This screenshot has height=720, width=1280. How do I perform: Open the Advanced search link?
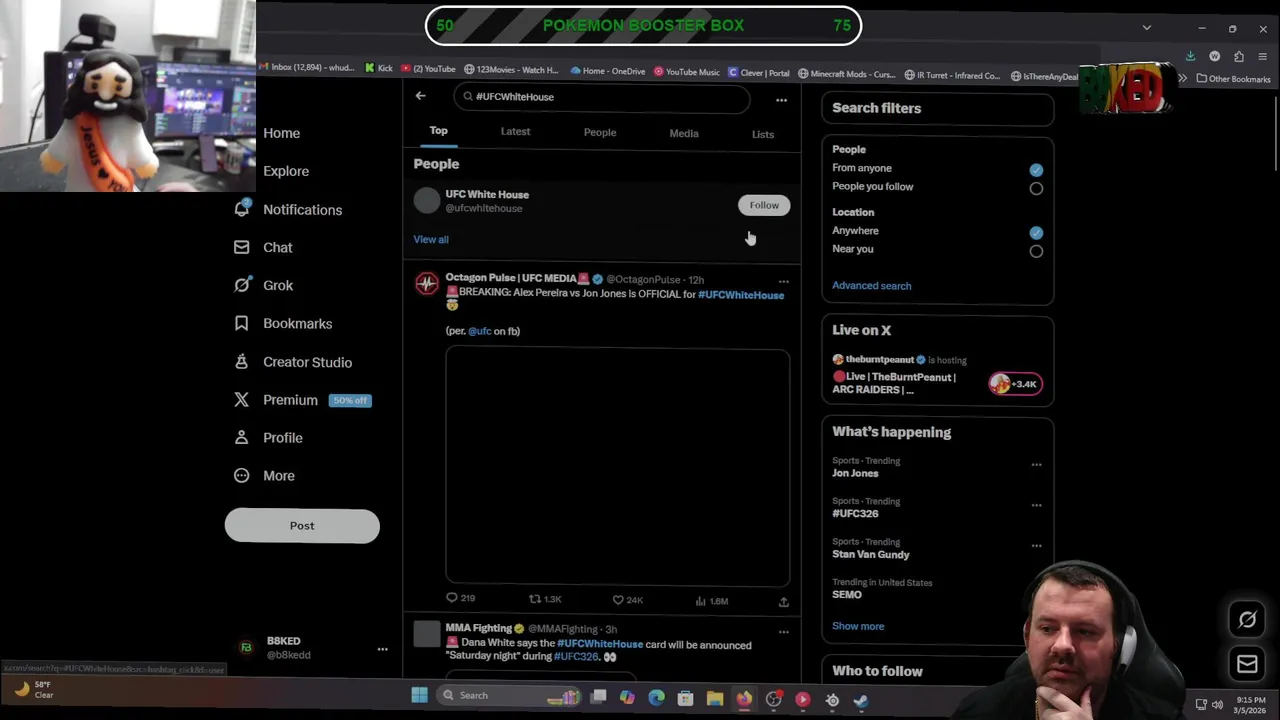tap(871, 286)
